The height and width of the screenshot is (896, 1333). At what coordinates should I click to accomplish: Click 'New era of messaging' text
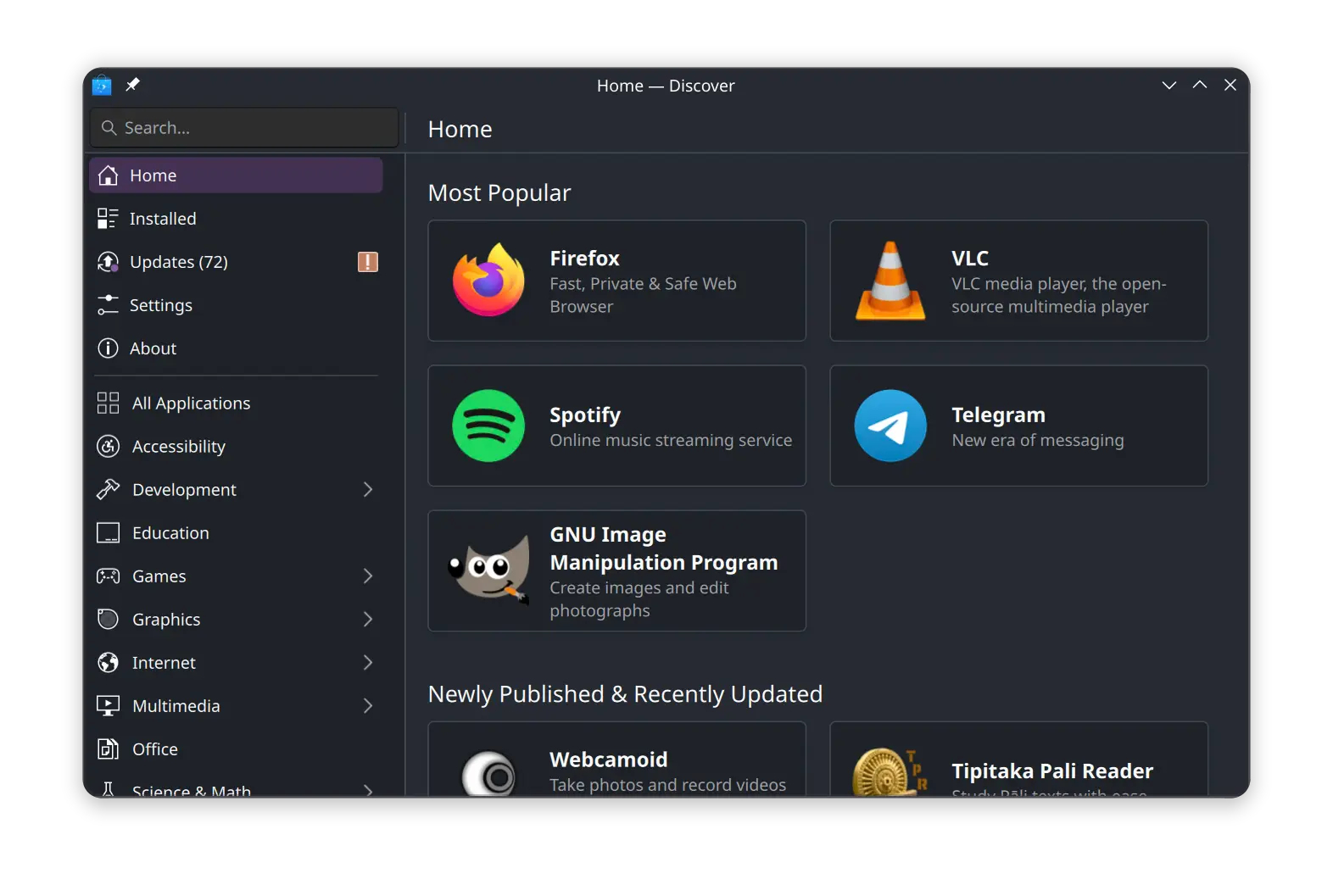1038,440
